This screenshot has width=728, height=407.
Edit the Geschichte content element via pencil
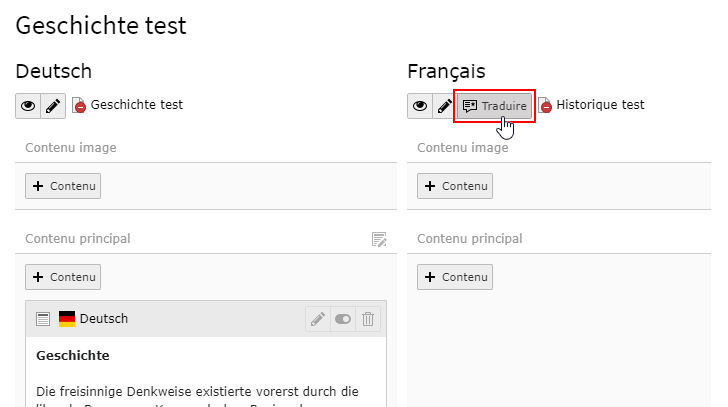(318, 319)
